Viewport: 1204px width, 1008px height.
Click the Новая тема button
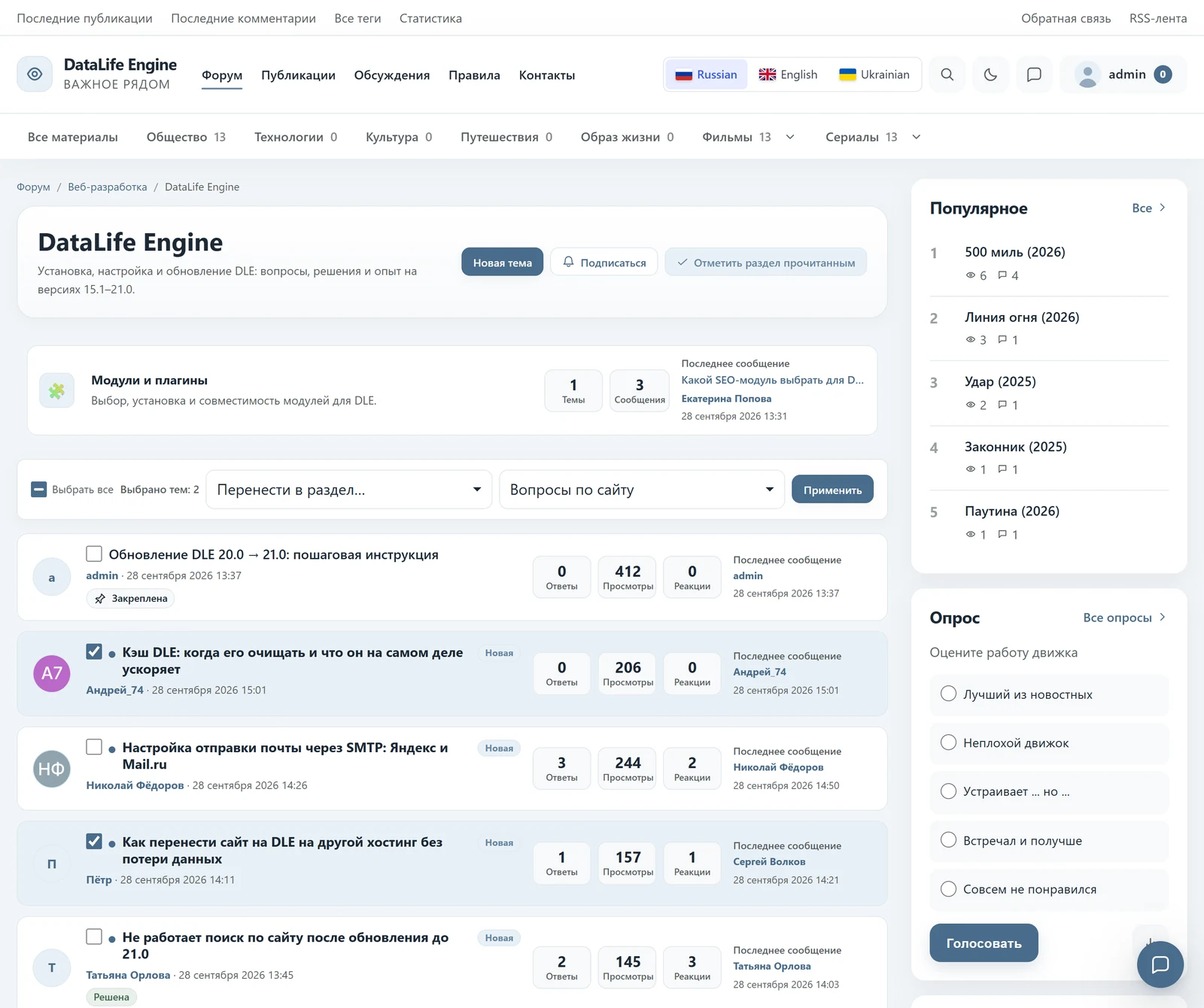tap(503, 262)
